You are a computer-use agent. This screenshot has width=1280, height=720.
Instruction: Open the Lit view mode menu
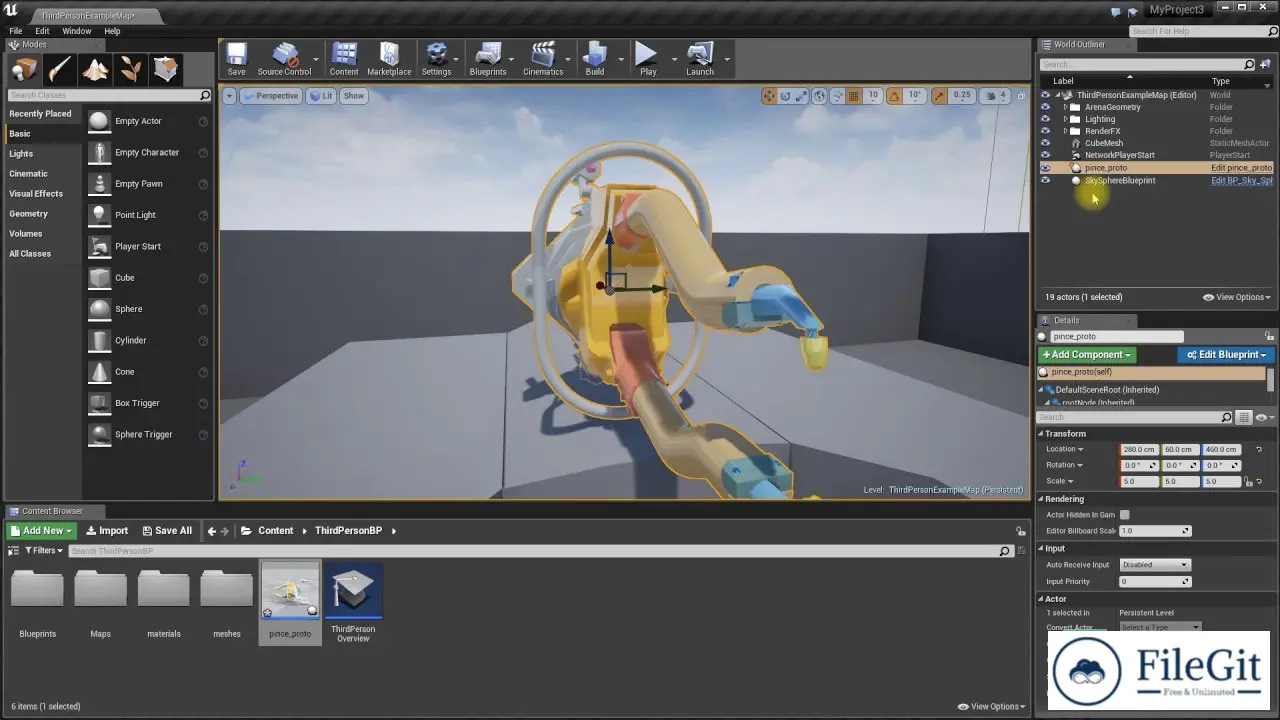(x=321, y=96)
